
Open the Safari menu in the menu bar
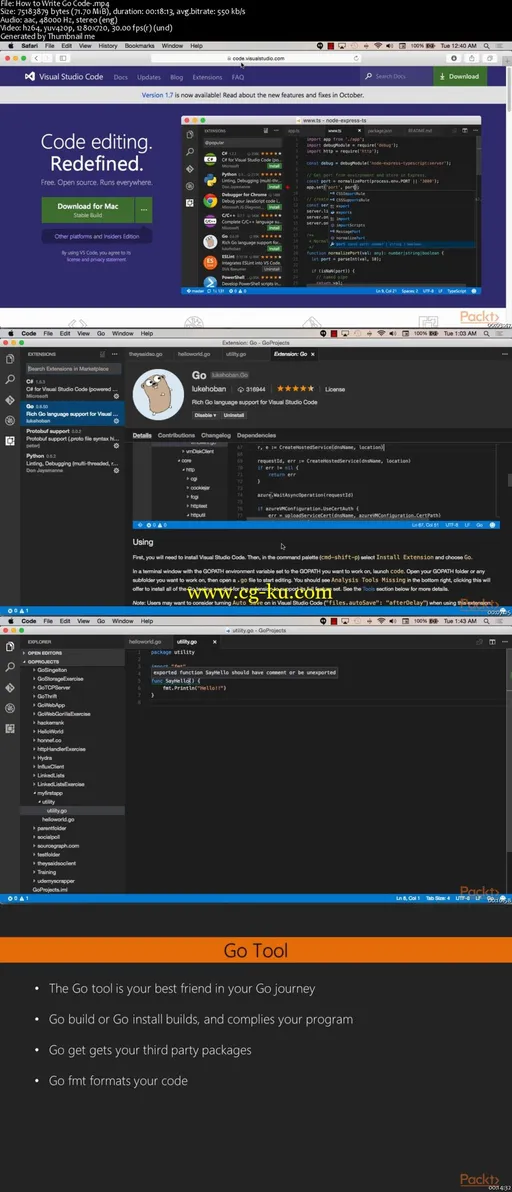[x=30, y=46]
